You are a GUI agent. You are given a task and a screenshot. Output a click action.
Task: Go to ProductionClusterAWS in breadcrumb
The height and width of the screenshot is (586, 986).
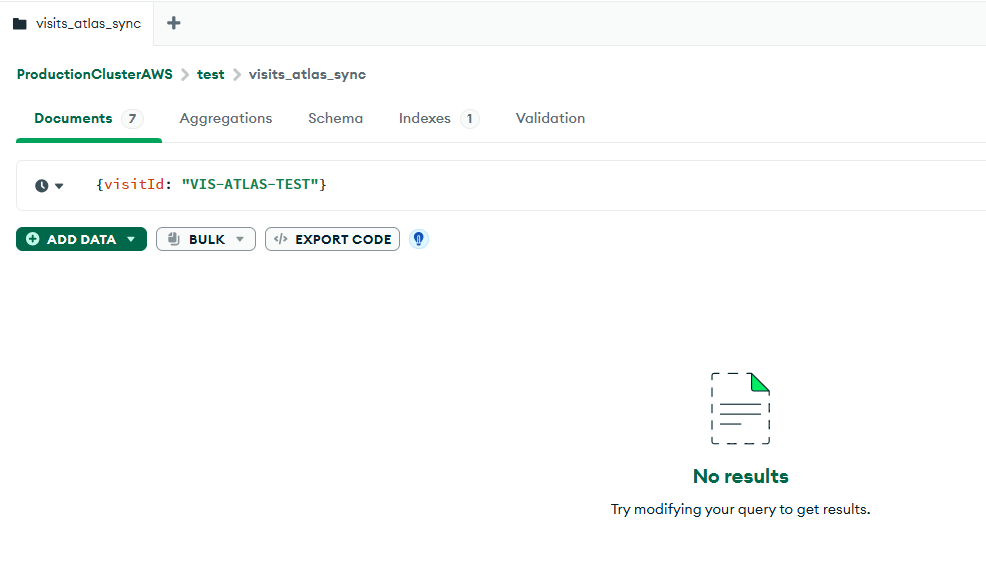tap(94, 74)
